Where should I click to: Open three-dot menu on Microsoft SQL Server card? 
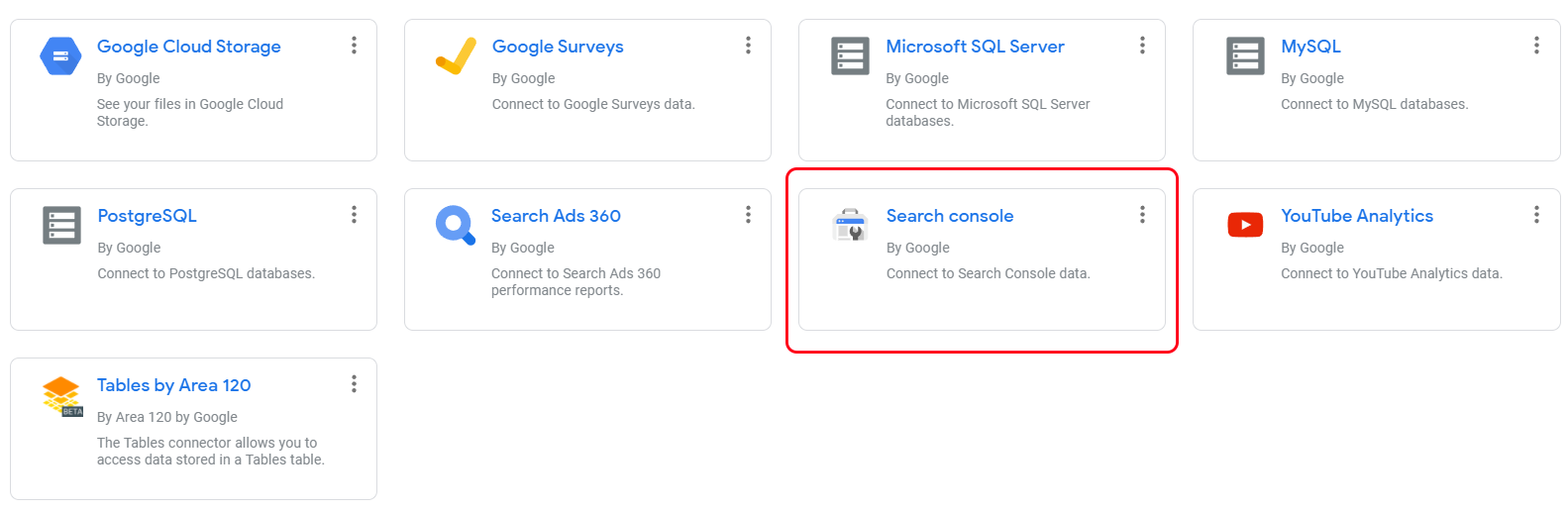1142,46
